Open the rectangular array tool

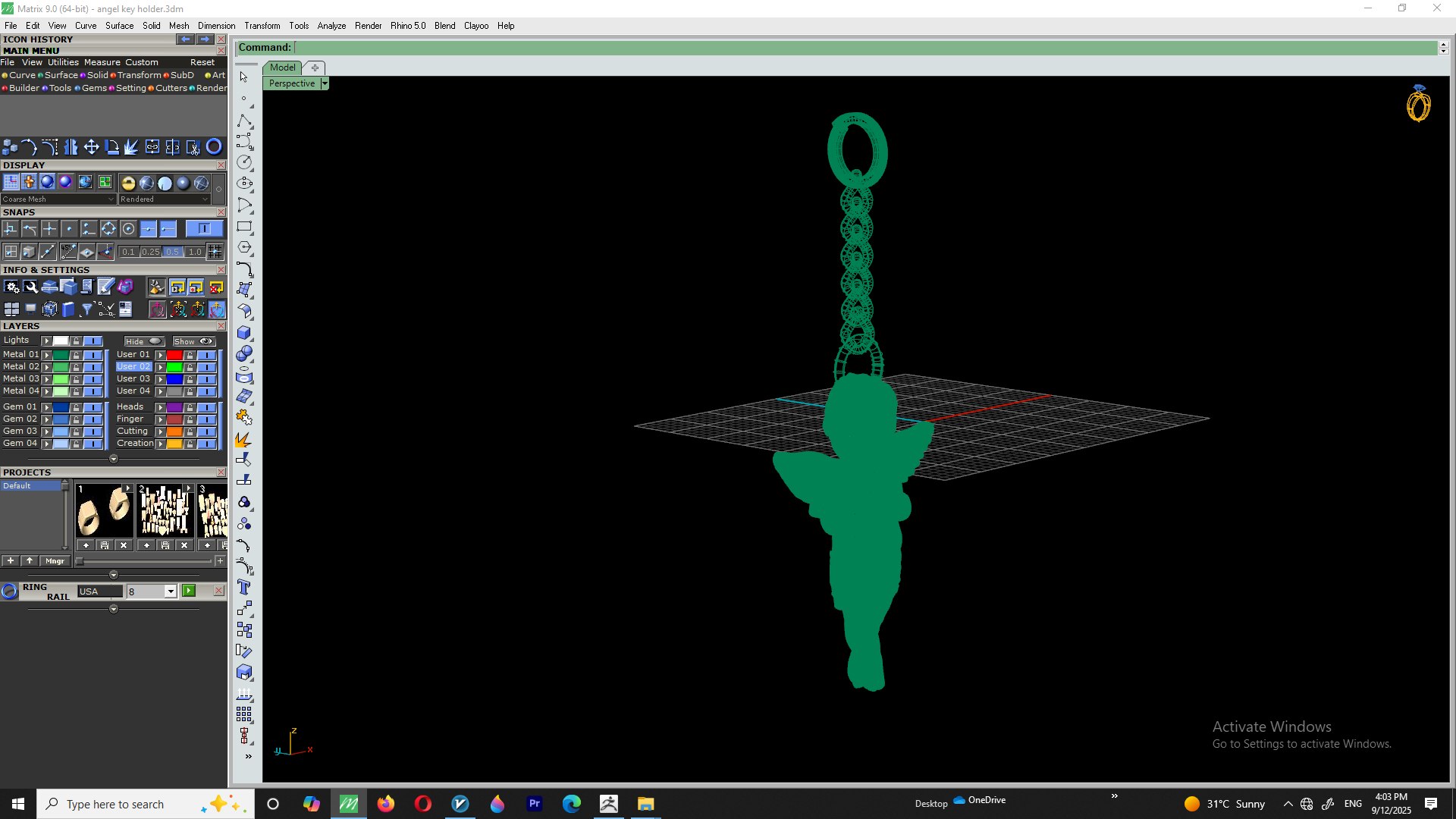click(244, 714)
